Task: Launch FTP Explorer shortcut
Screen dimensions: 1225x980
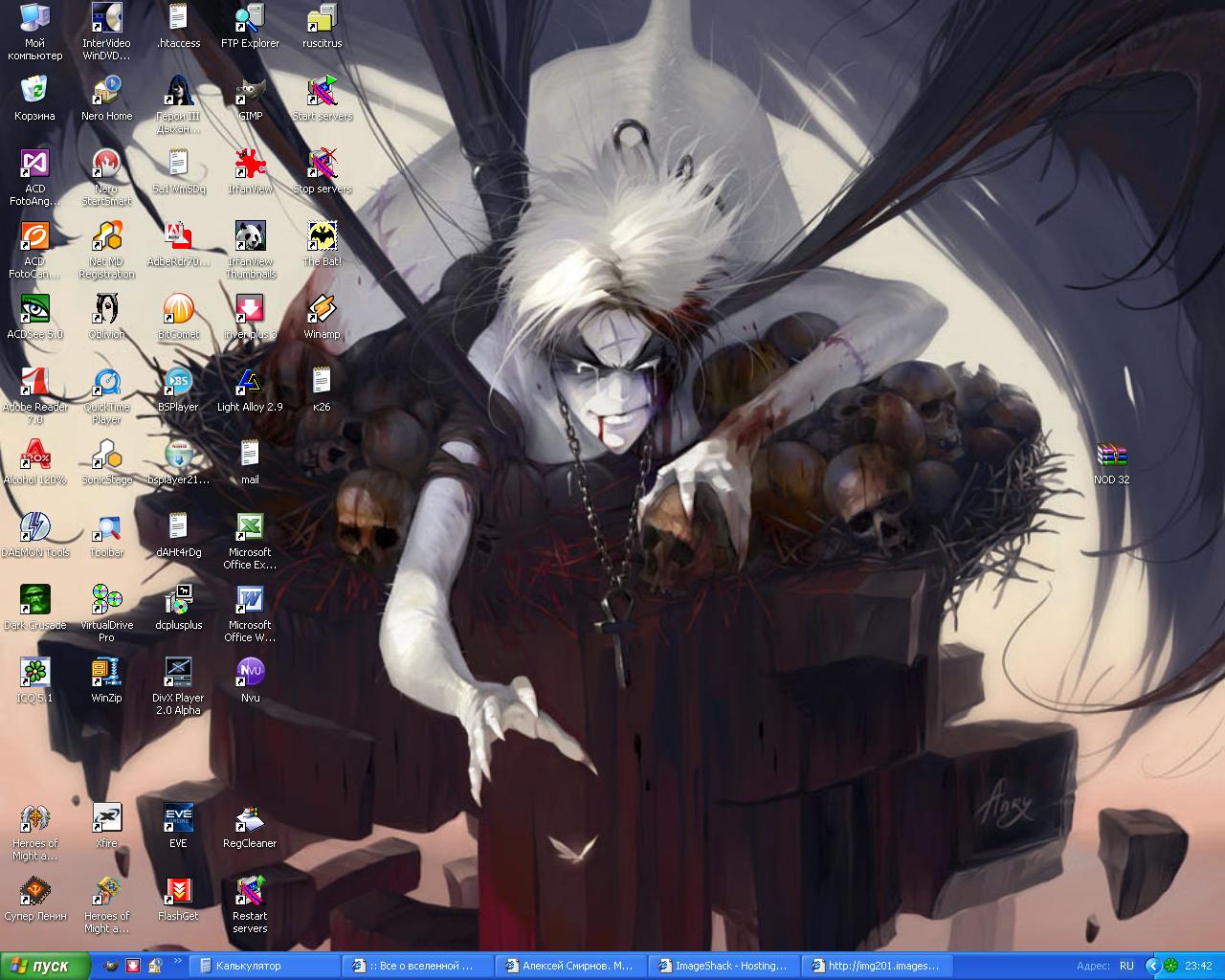Action: [250, 26]
